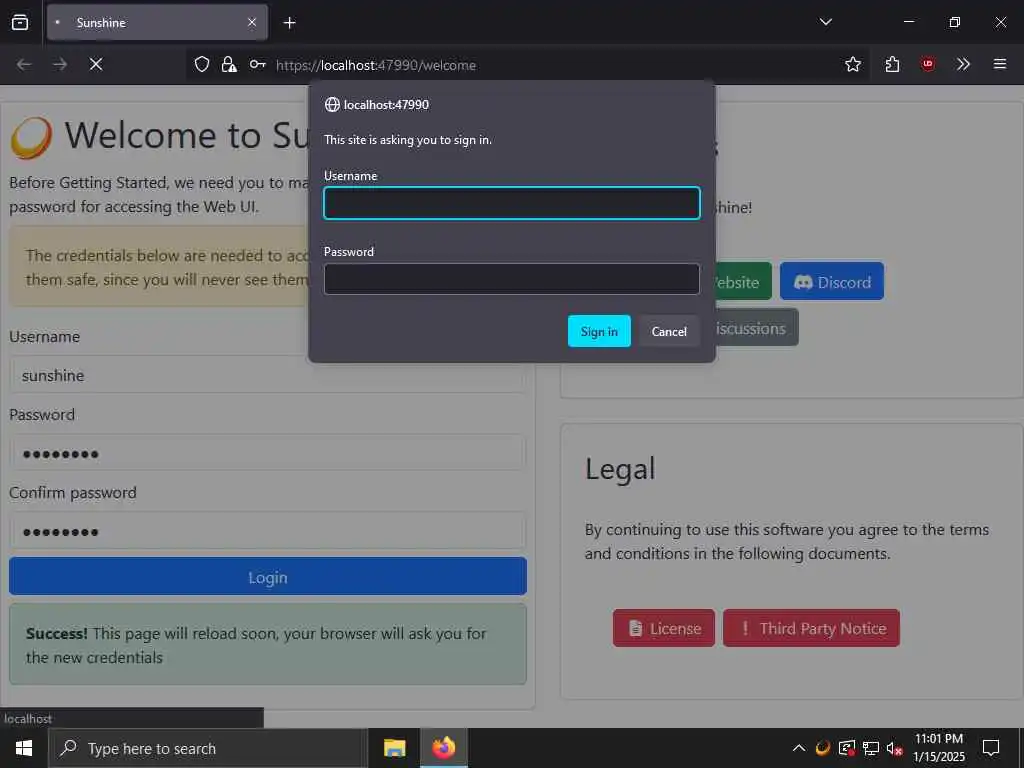The width and height of the screenshot is (1024, 768).
Task: Open the Discord button
Action: pos(831,281)
